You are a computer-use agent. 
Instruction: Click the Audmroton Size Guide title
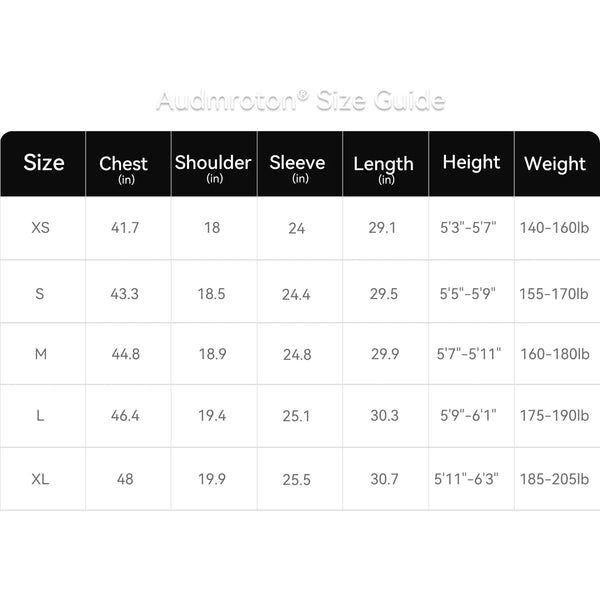(301, 101)
